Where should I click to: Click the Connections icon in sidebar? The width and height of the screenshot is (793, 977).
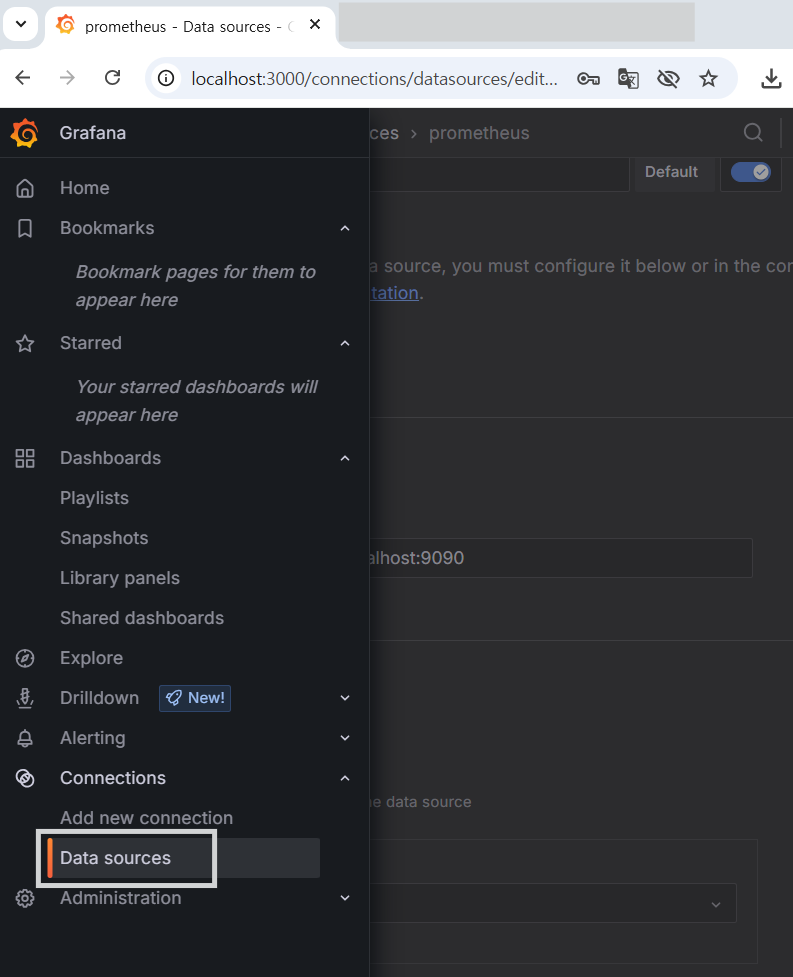click(25, 778)
